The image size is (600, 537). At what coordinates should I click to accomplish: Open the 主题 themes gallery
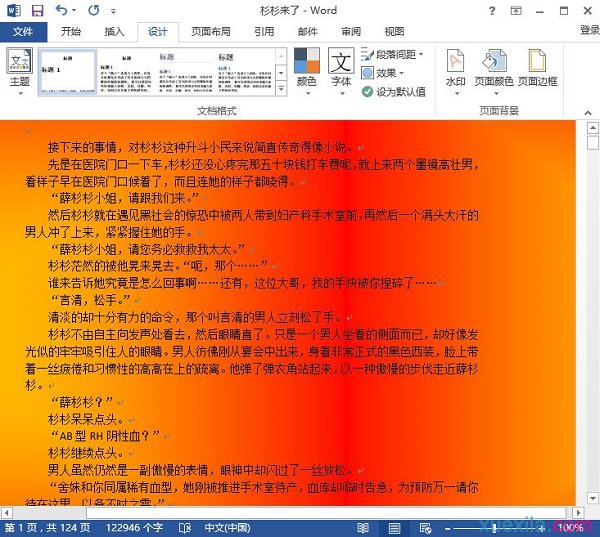(20, 72)
